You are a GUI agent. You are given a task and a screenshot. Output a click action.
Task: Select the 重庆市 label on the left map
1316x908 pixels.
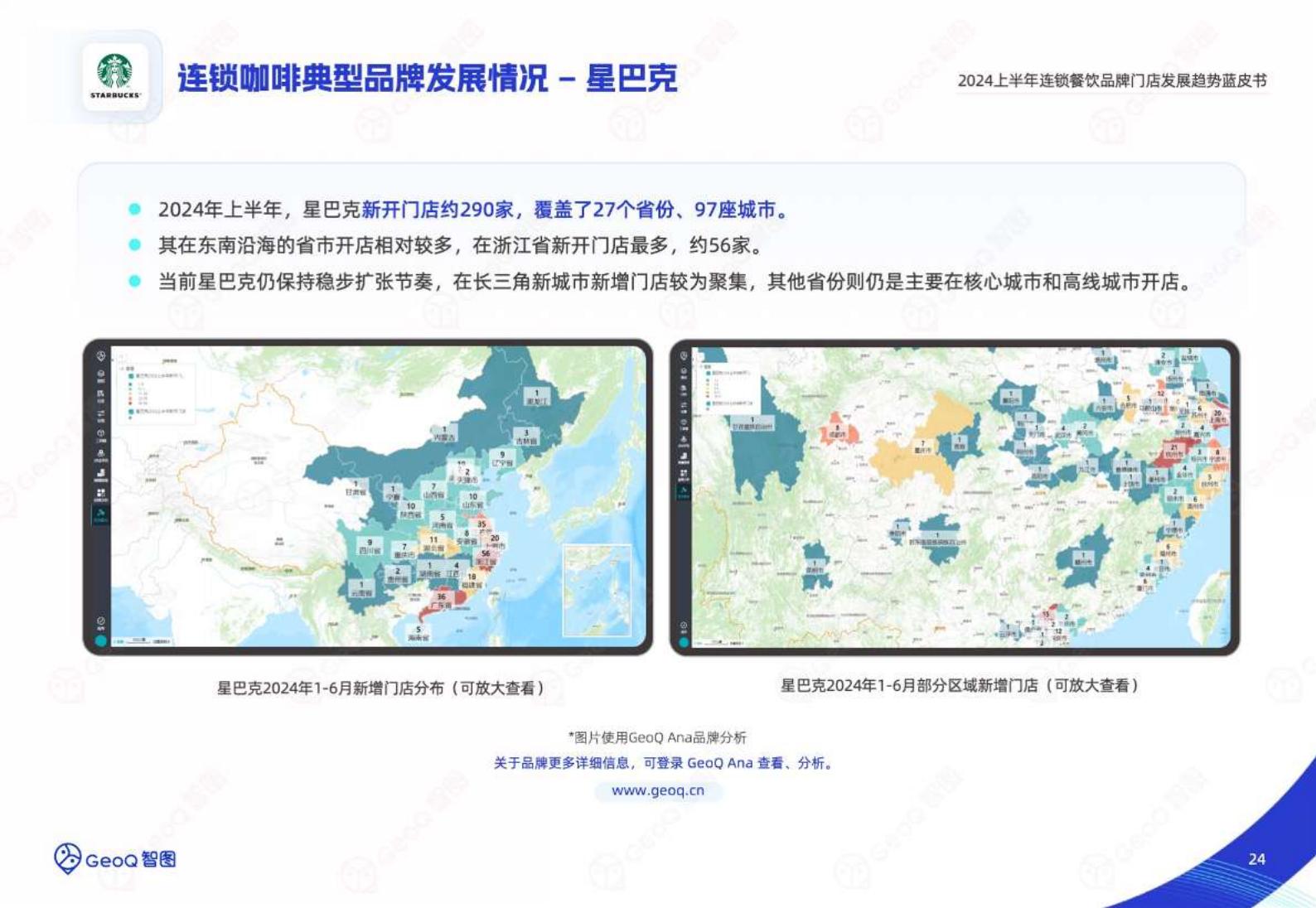click(x=404, y=550)
